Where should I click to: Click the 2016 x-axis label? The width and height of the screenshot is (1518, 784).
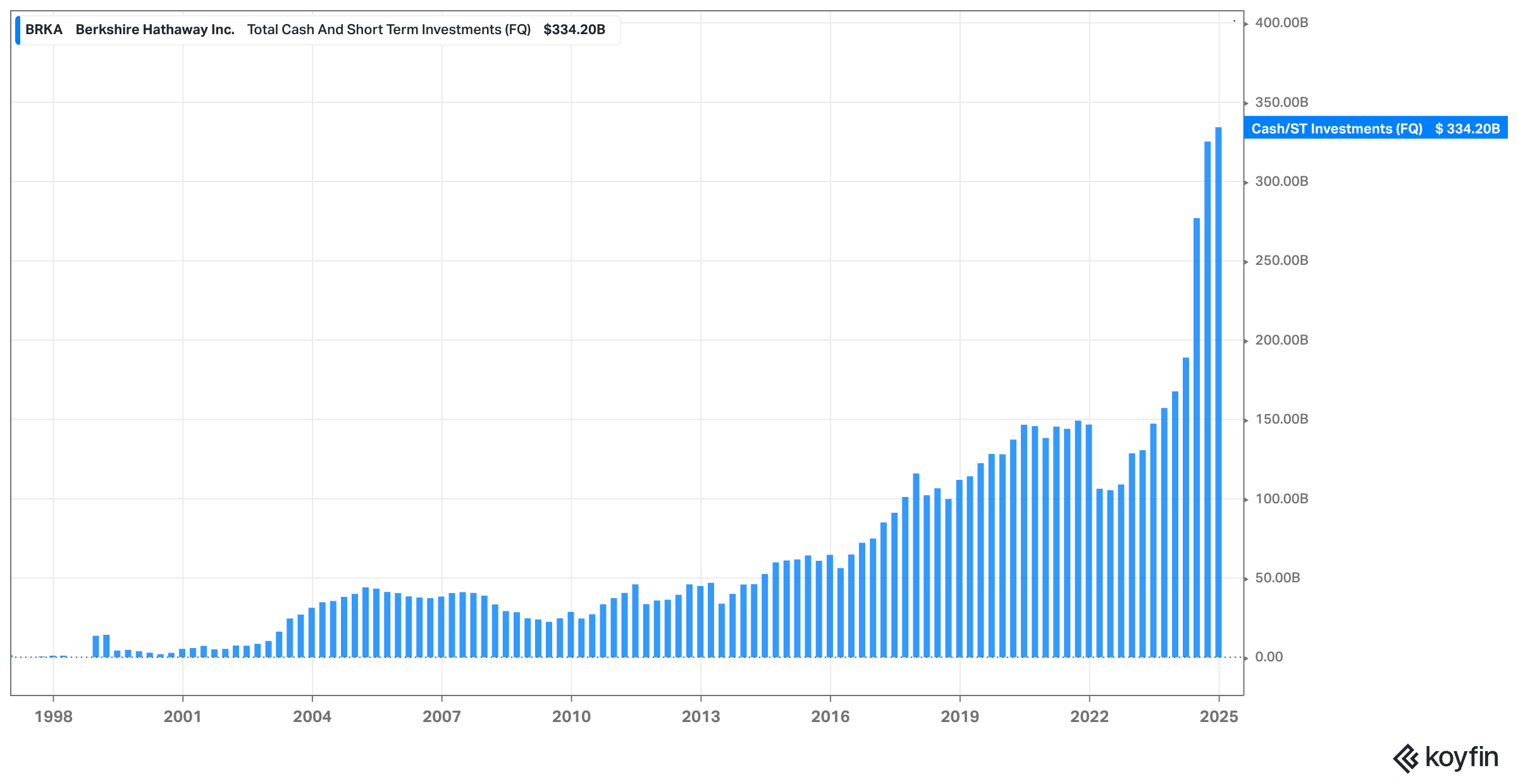click(830, 716)
